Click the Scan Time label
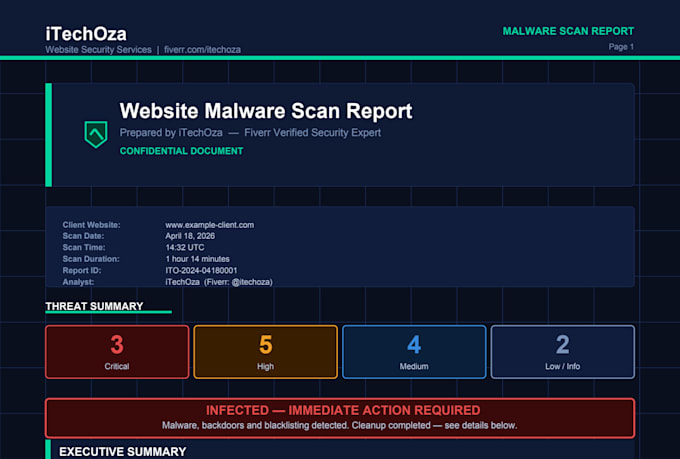The height and width of the screenshot is (459, 680). point(84,247)
